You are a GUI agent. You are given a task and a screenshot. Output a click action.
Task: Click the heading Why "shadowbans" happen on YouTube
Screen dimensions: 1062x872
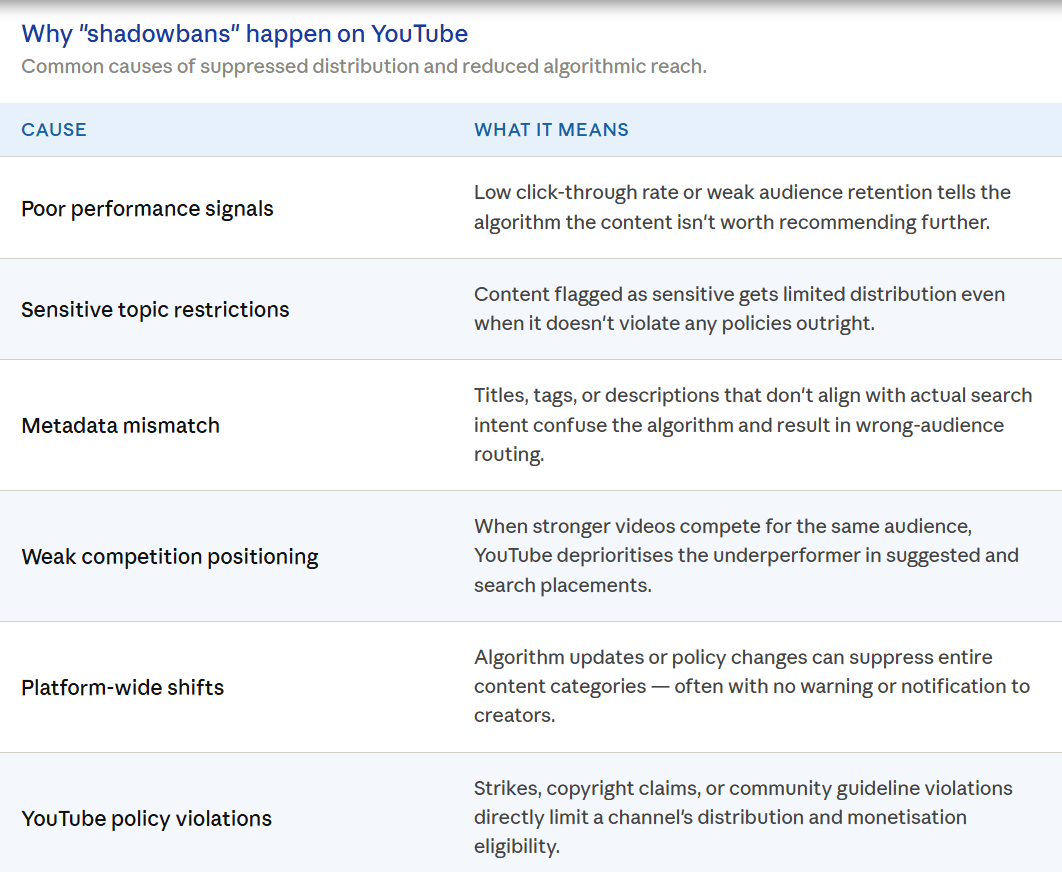pyautogui.click(x=245, y=34)
